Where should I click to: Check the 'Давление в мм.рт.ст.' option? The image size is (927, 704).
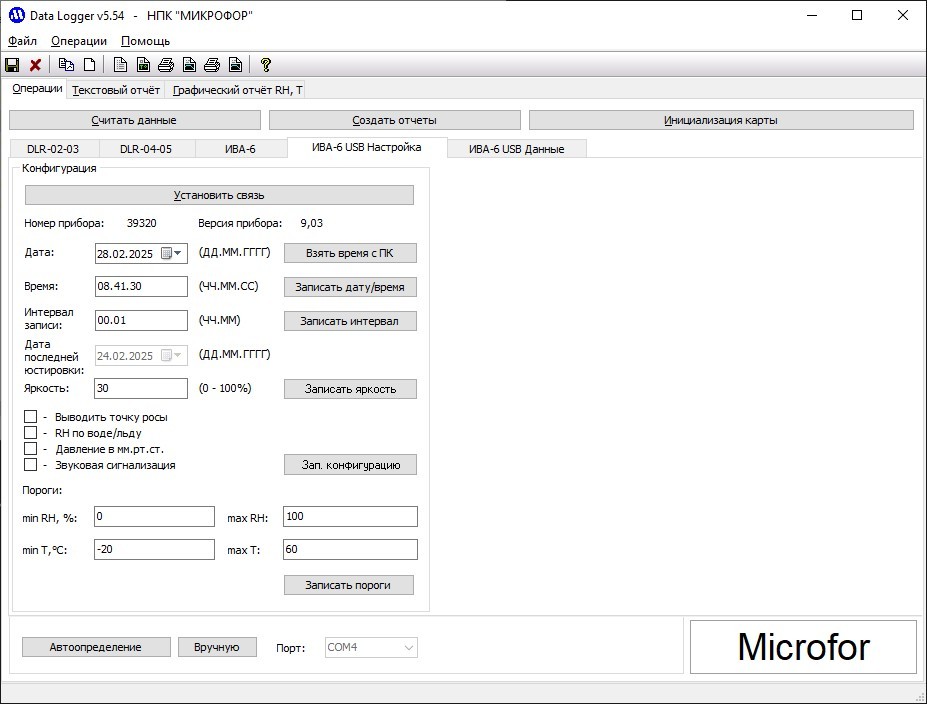point(30,448)
